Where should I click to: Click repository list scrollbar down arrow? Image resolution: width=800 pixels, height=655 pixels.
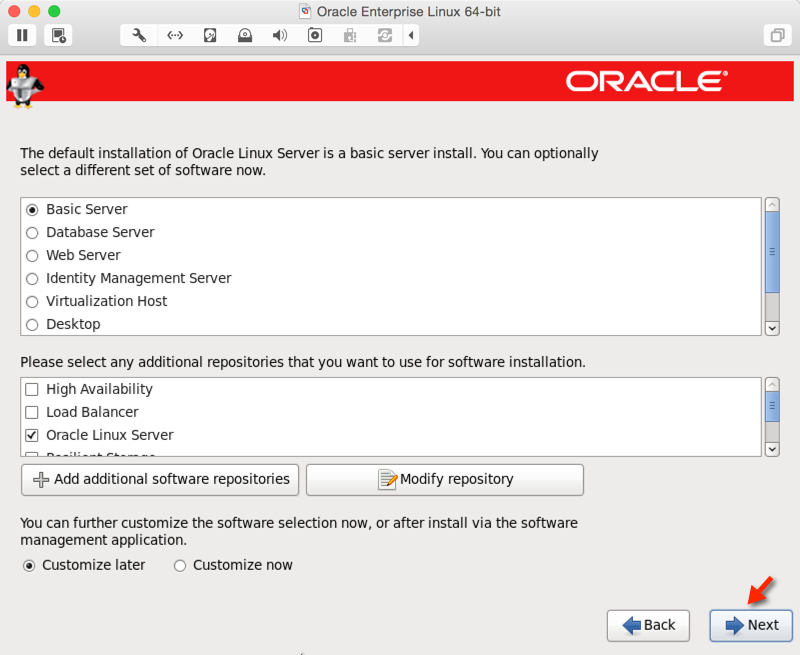(x=772, y=449)
